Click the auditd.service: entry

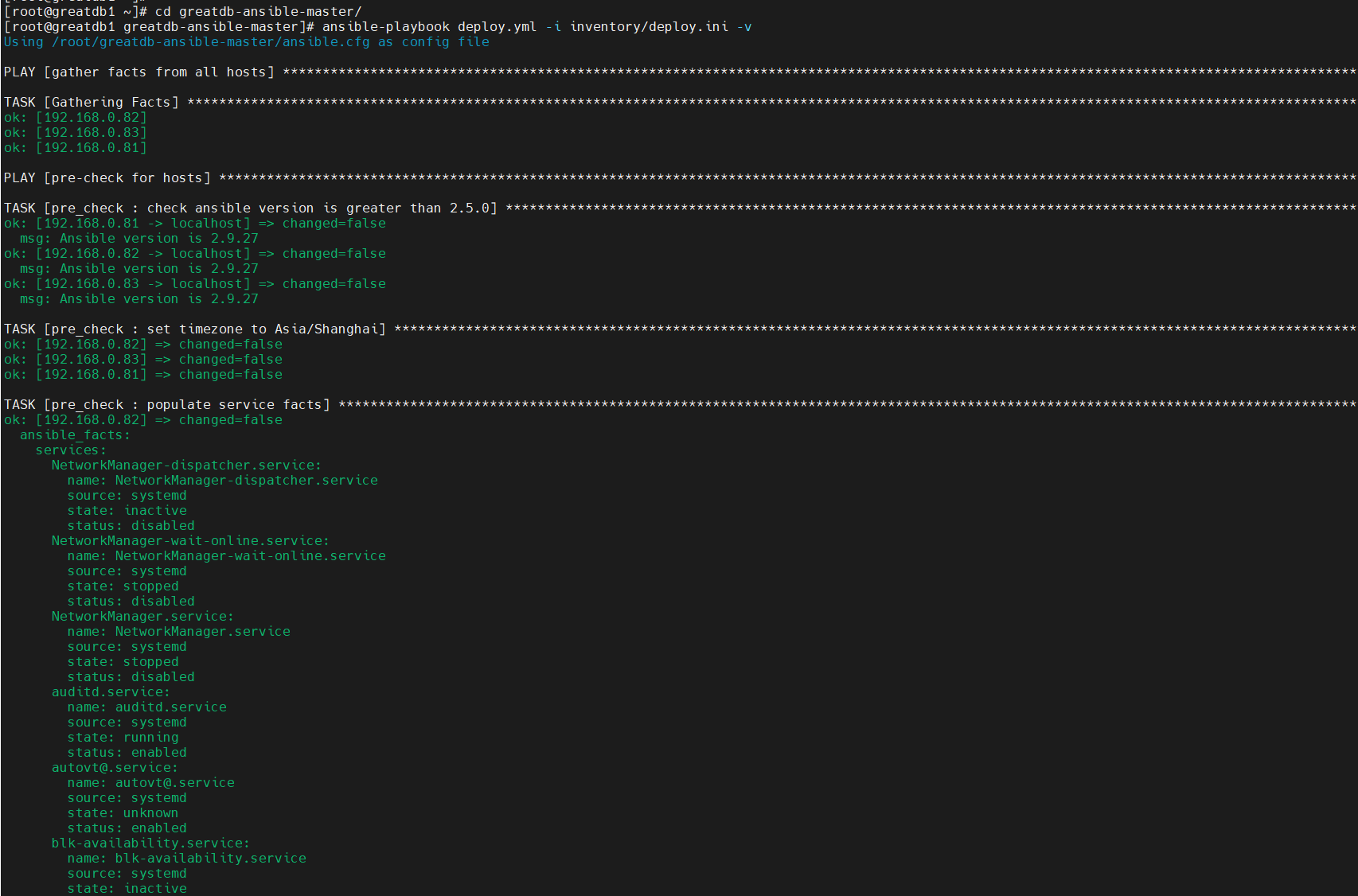coord(111,692)
